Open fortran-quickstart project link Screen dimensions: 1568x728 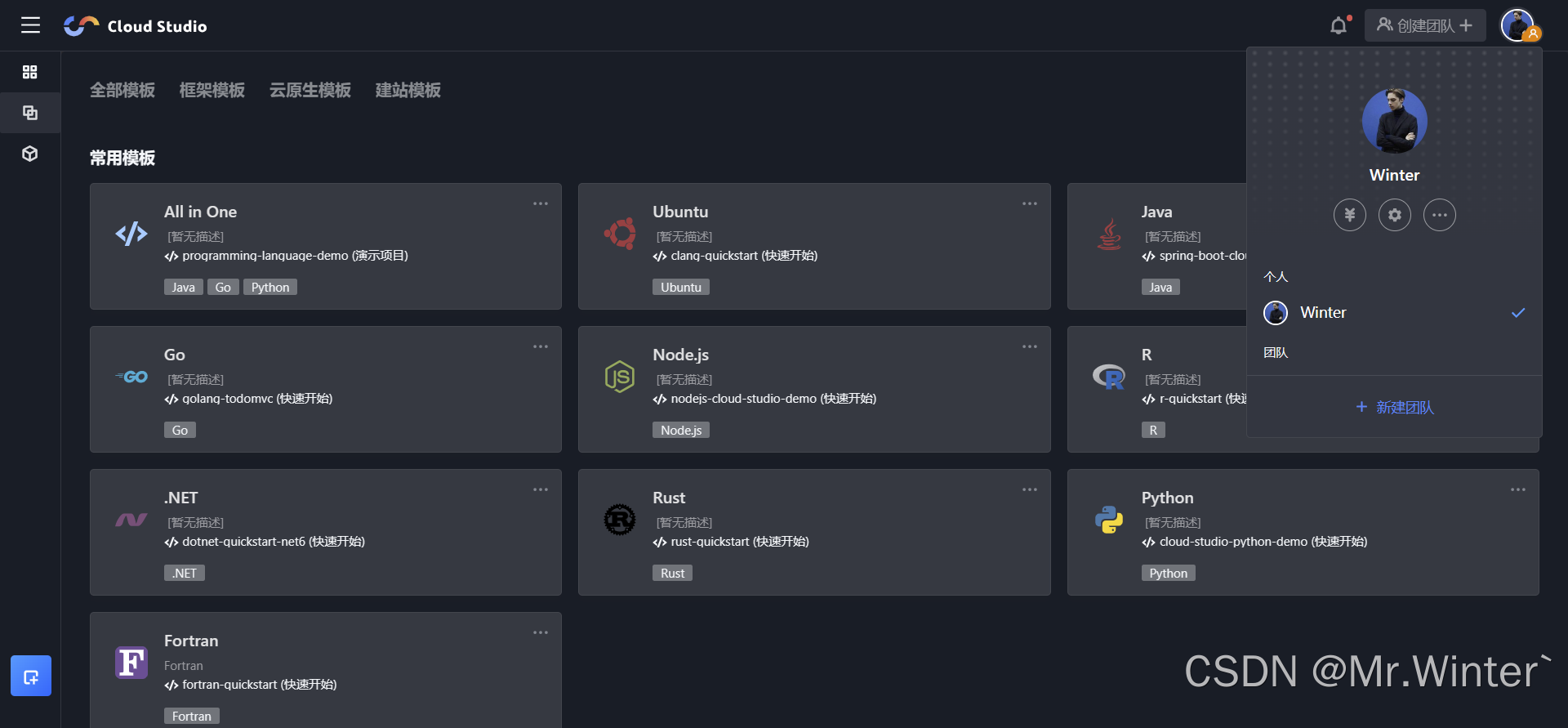251,685
